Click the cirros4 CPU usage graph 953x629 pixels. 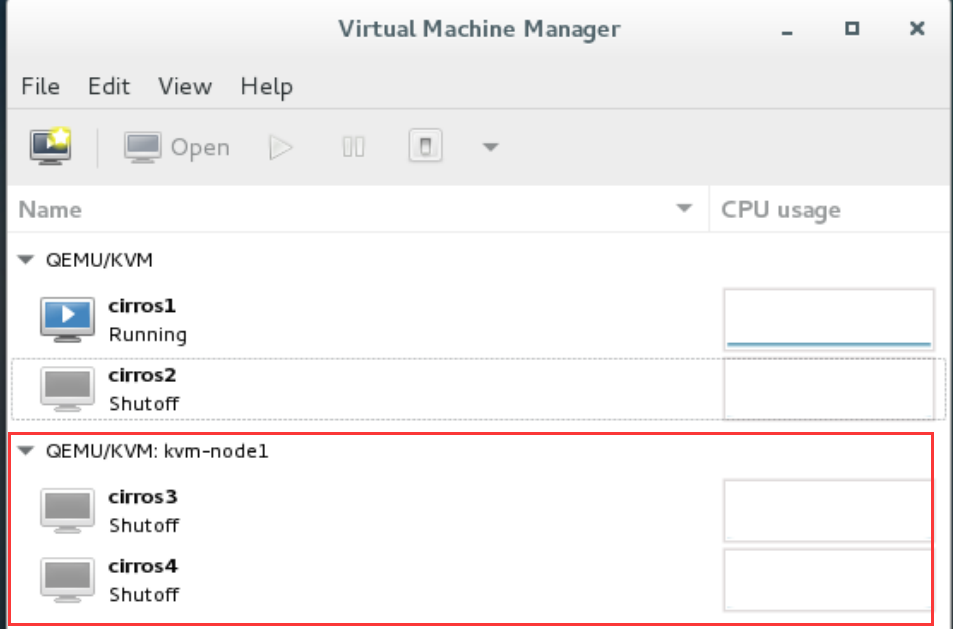pyautogui.click(x=828, y=580)
